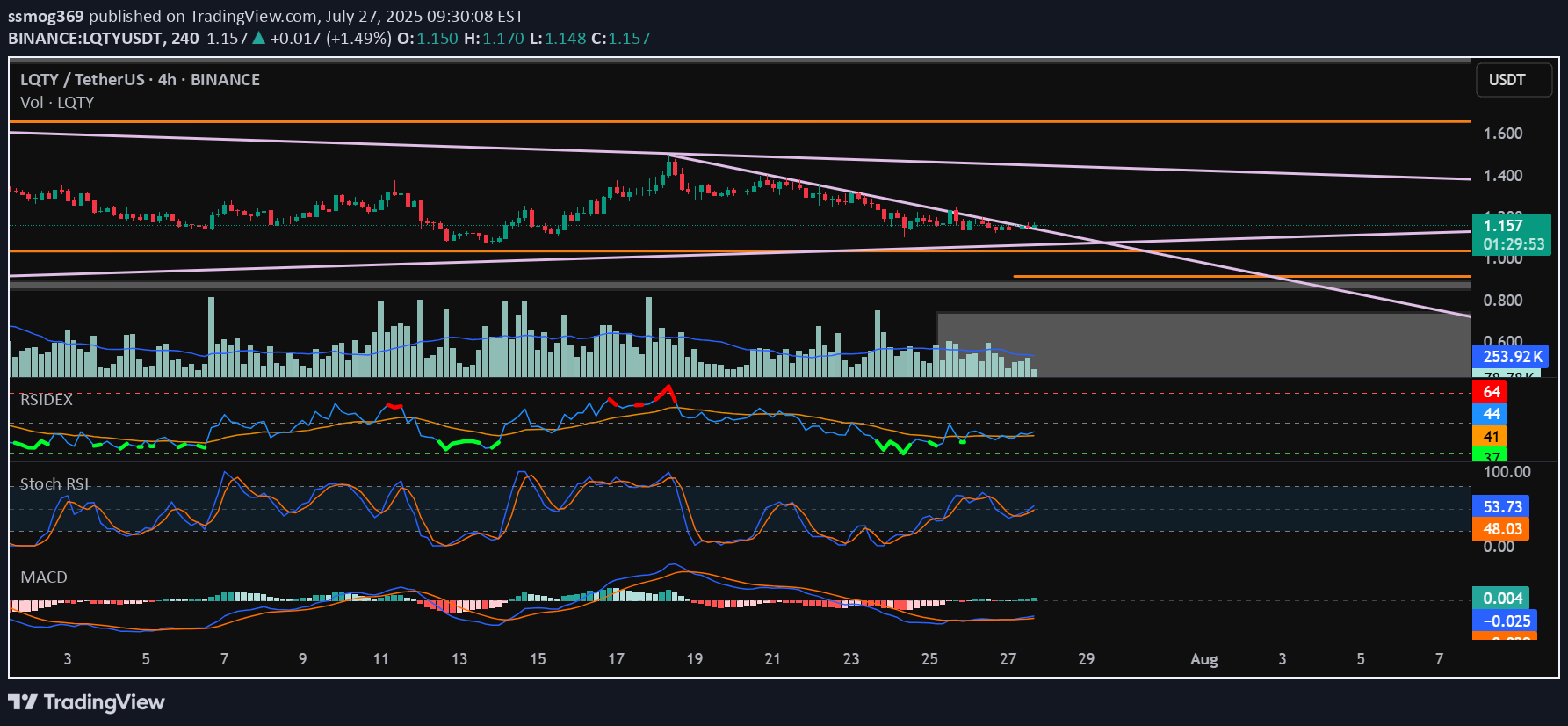This screenshot has width=1568, height=726.
Task: Click the TradingView logo
Action: point(86,702)
